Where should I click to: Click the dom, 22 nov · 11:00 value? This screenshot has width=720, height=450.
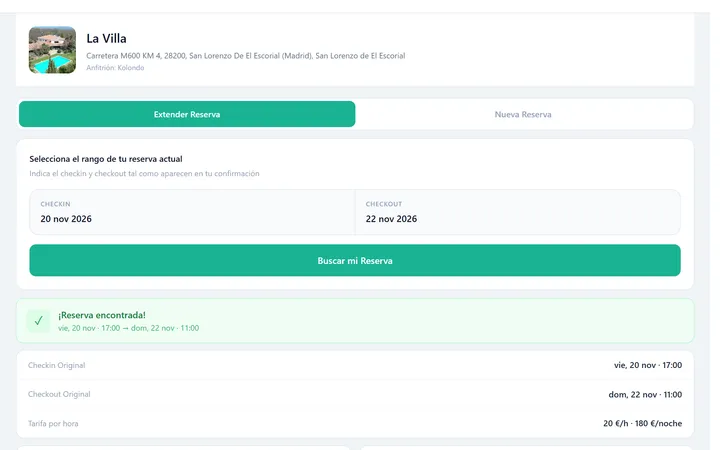(x=645, y=394)
